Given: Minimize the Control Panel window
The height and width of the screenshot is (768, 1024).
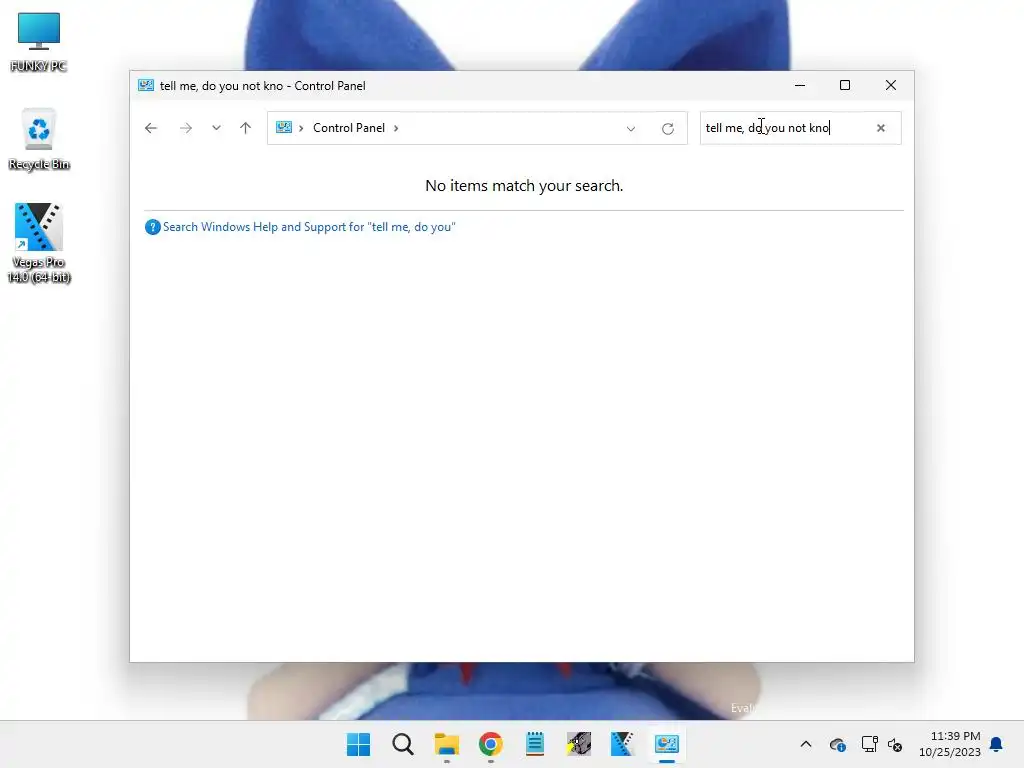Looking at the screenshot, I should point(800,86).
